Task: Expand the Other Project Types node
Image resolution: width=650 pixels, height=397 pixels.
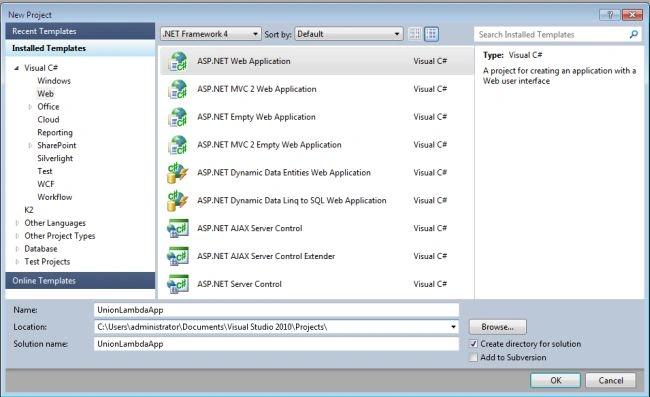Action: tap(17, 236)
